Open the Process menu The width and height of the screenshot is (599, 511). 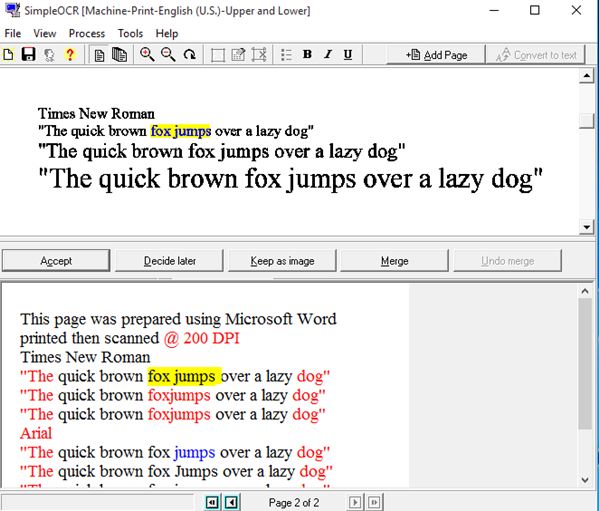[87, 34]
